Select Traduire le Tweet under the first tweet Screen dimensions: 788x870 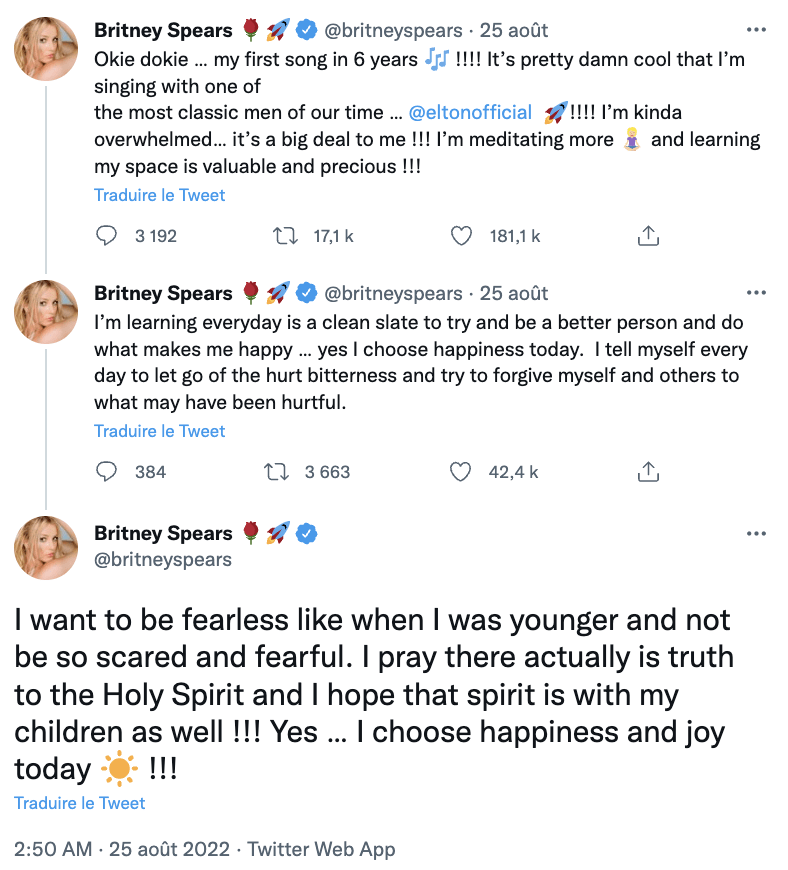159,195
